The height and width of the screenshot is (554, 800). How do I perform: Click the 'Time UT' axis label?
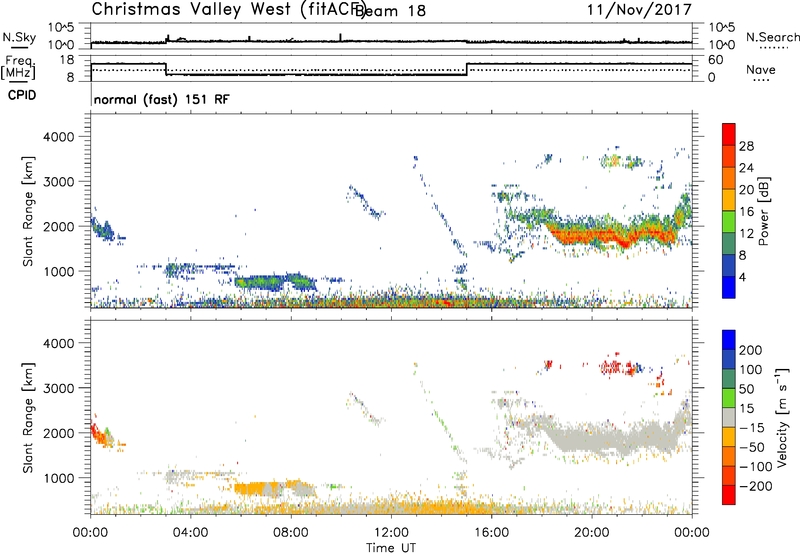pos(391,548)
